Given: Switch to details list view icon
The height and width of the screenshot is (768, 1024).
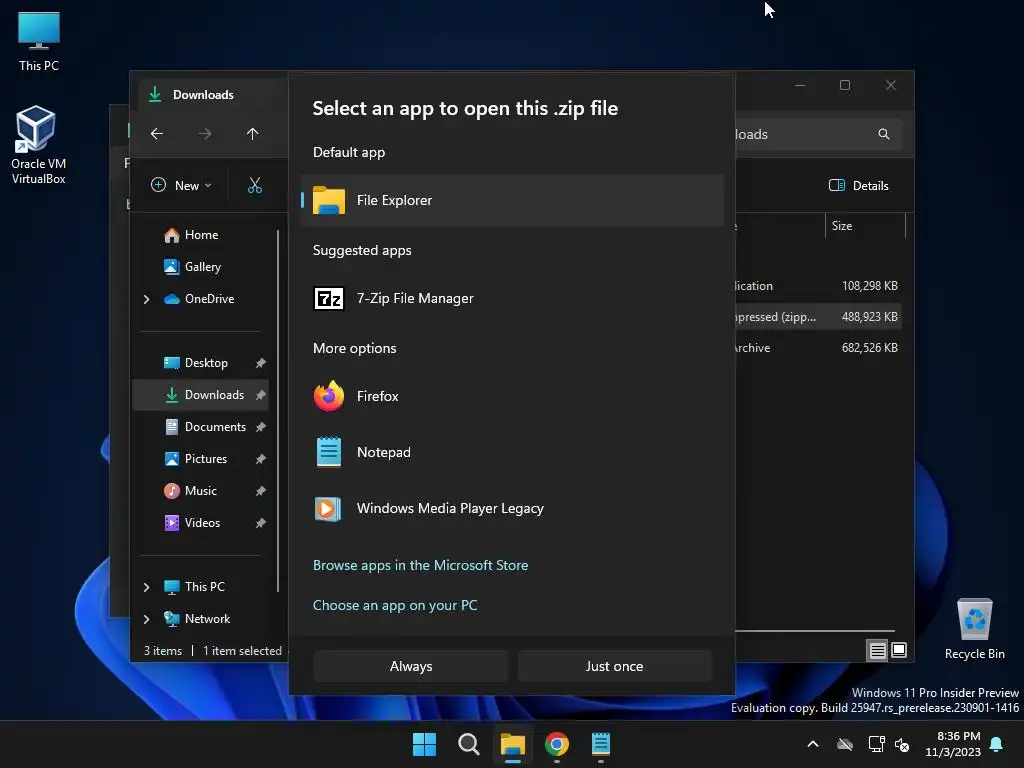Looking at the screenshot, I should pyautogui.click(x=877, y=650).
